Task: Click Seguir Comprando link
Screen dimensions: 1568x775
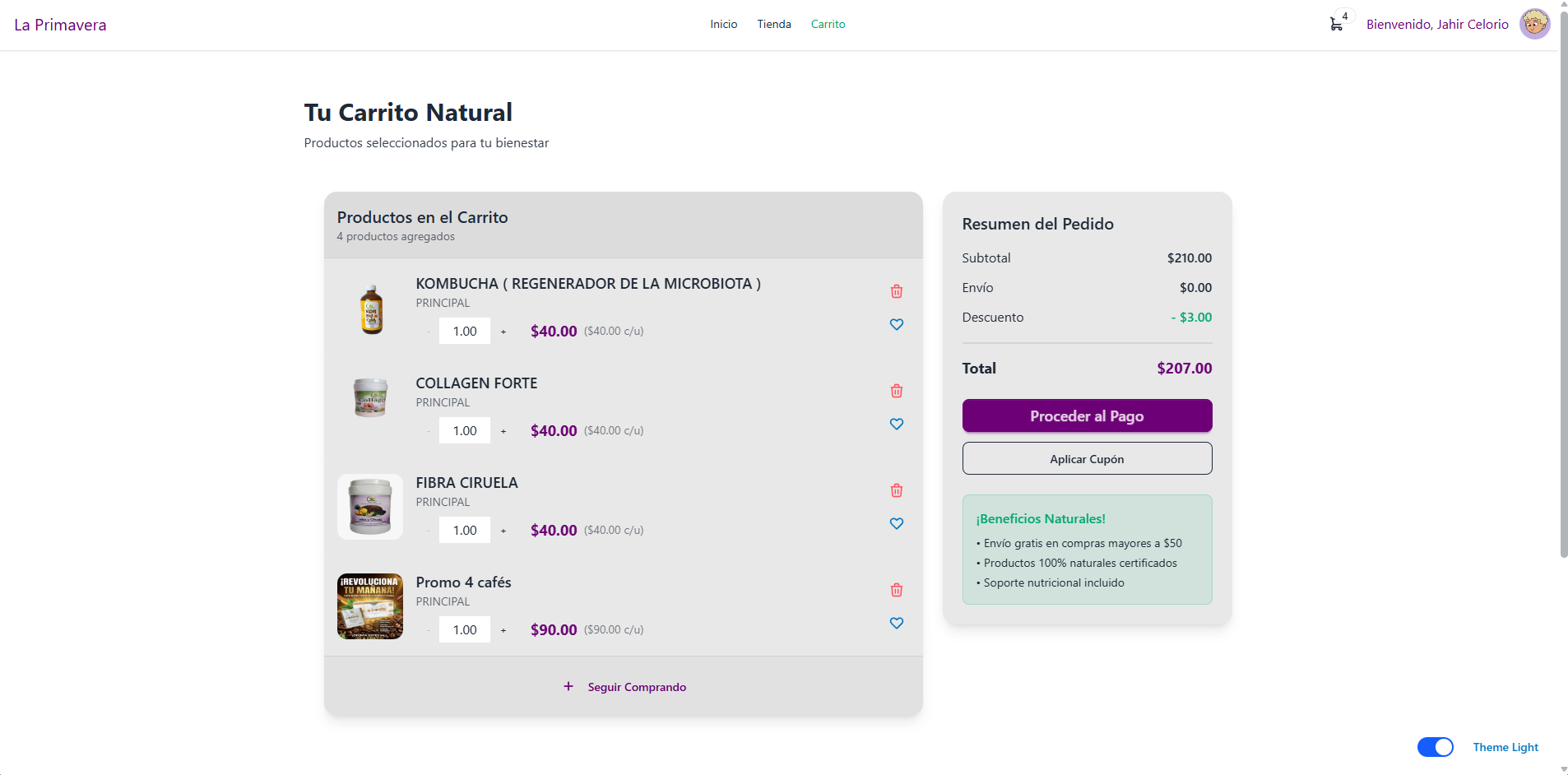Action: click(636, 687)
